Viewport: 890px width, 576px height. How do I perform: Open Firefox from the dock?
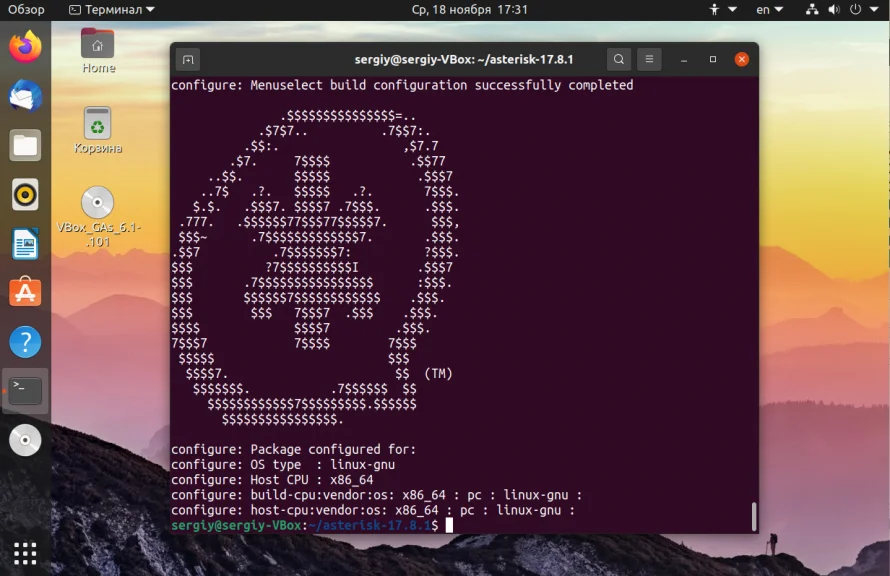pos(25,47)
